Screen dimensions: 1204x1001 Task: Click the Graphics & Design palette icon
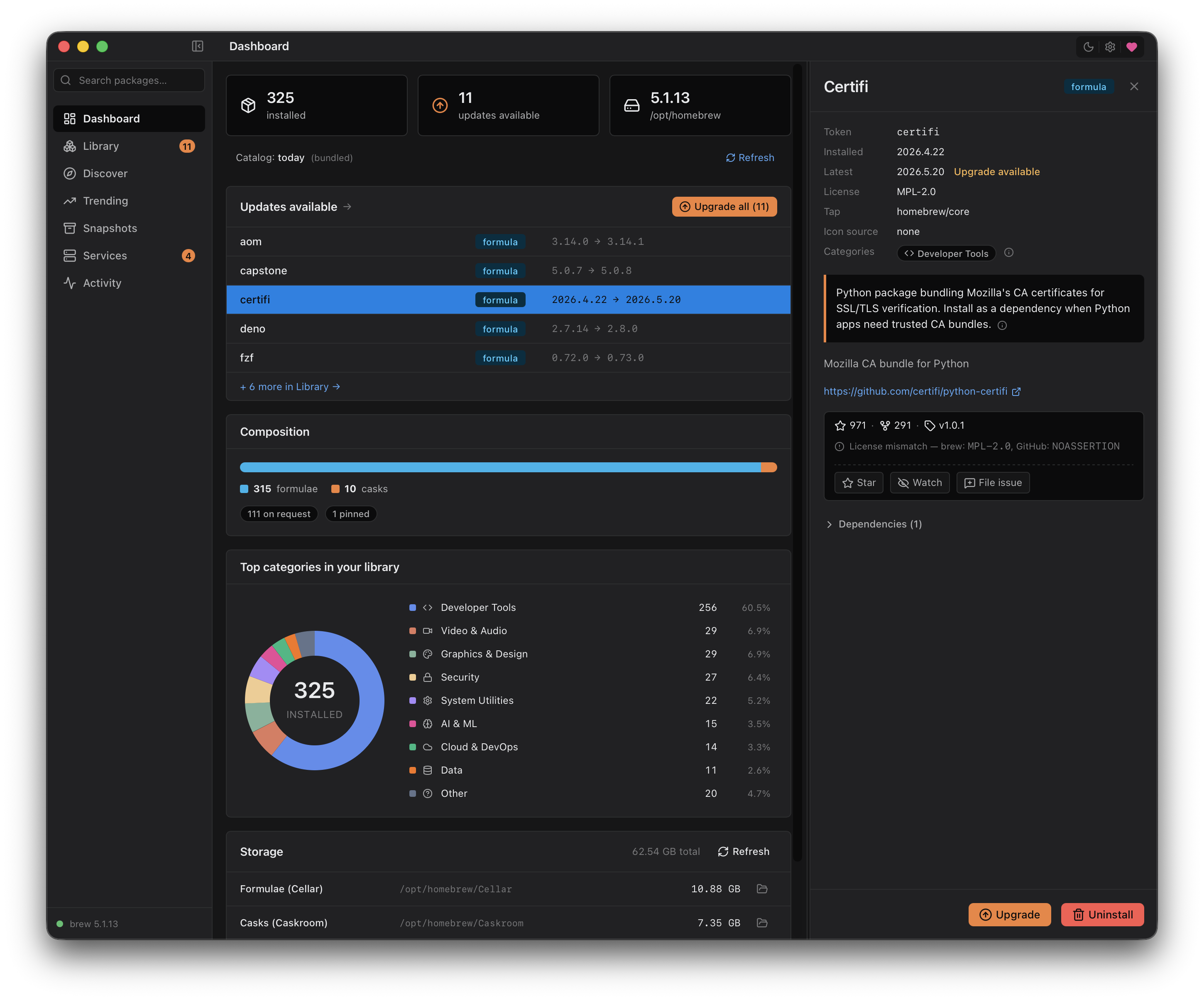[428, 654]
